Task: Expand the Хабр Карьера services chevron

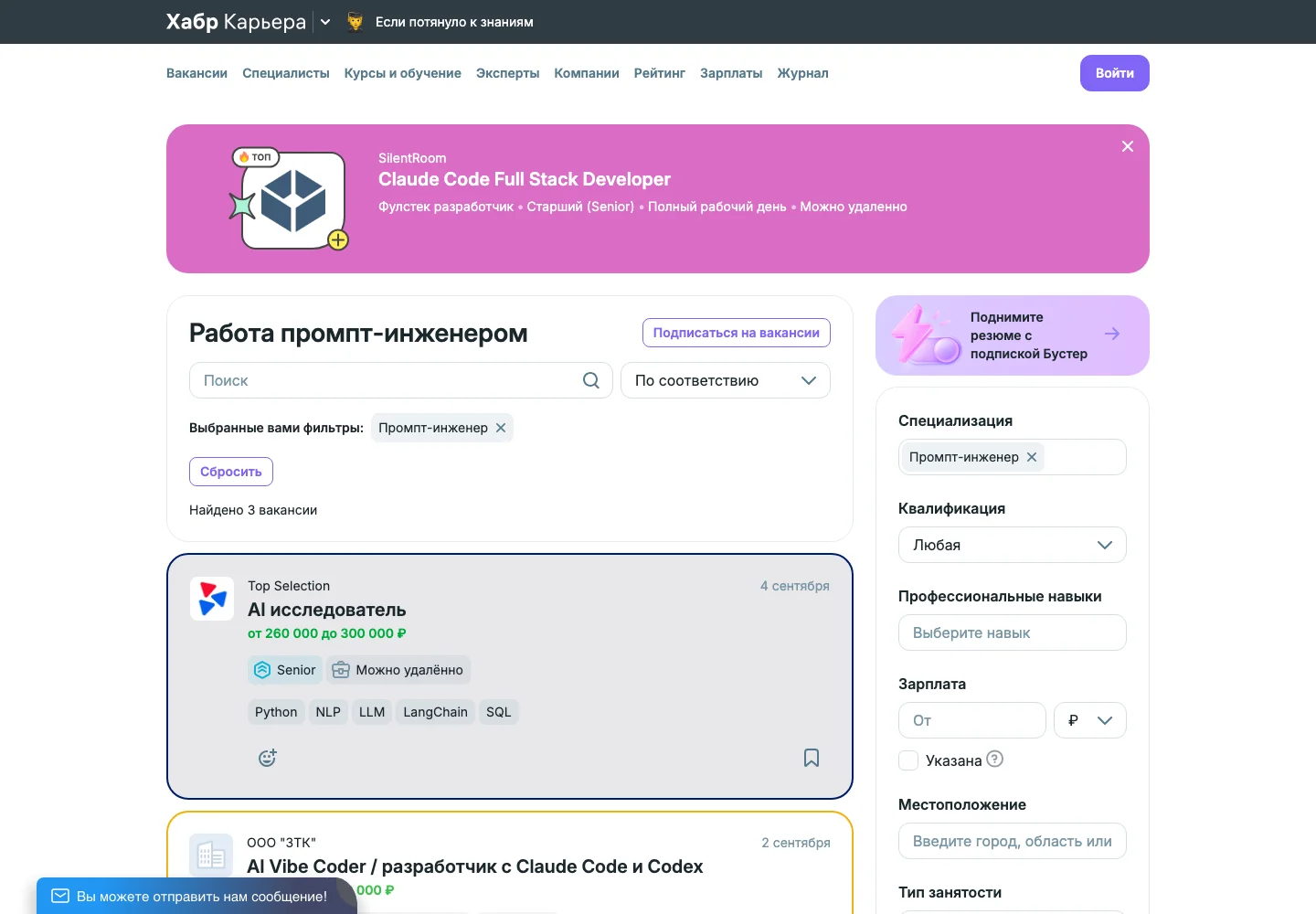Action: click(x=325, y=22)
